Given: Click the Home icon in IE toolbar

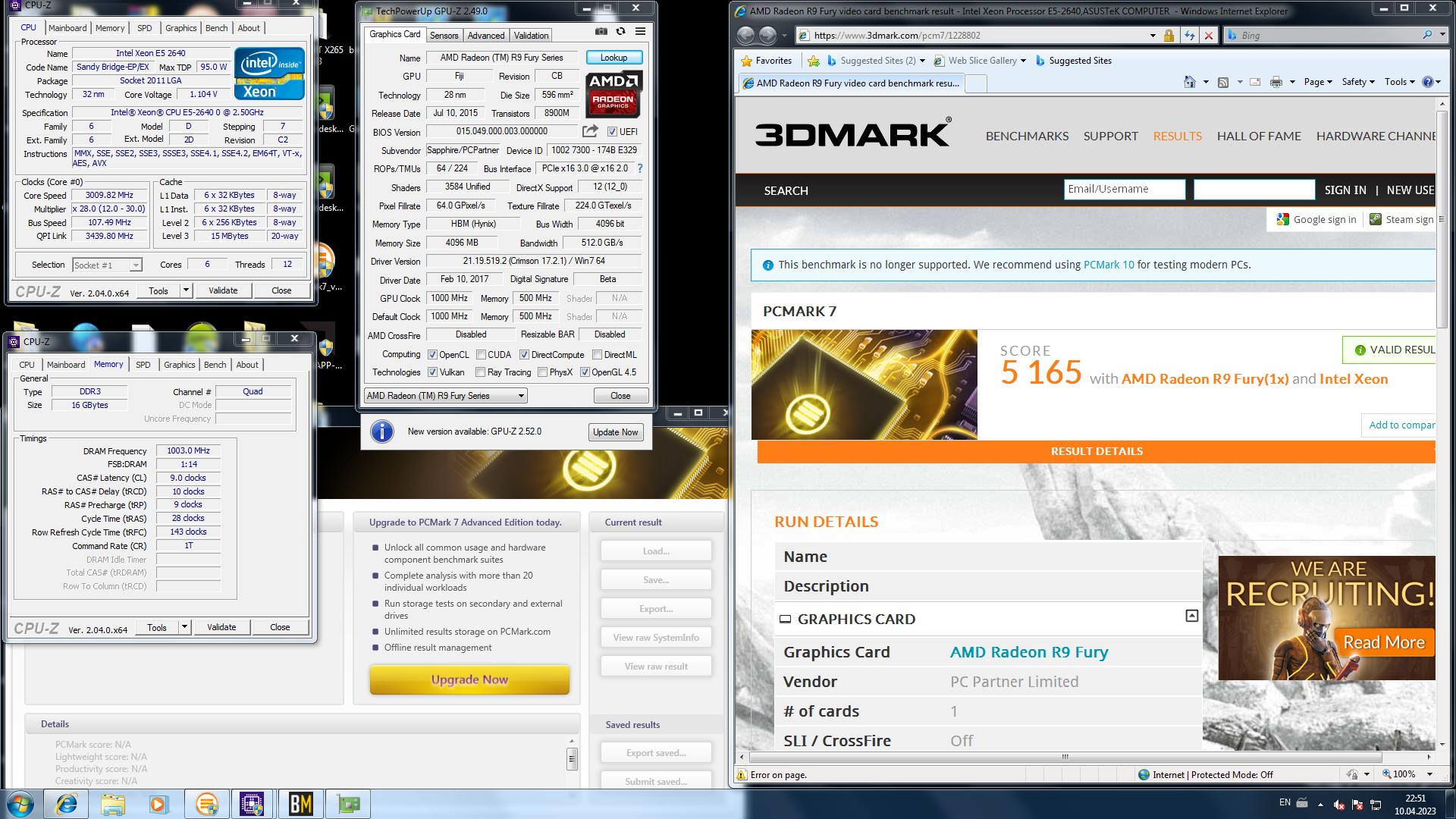Looking at the screenshot, I should 1189,82.
